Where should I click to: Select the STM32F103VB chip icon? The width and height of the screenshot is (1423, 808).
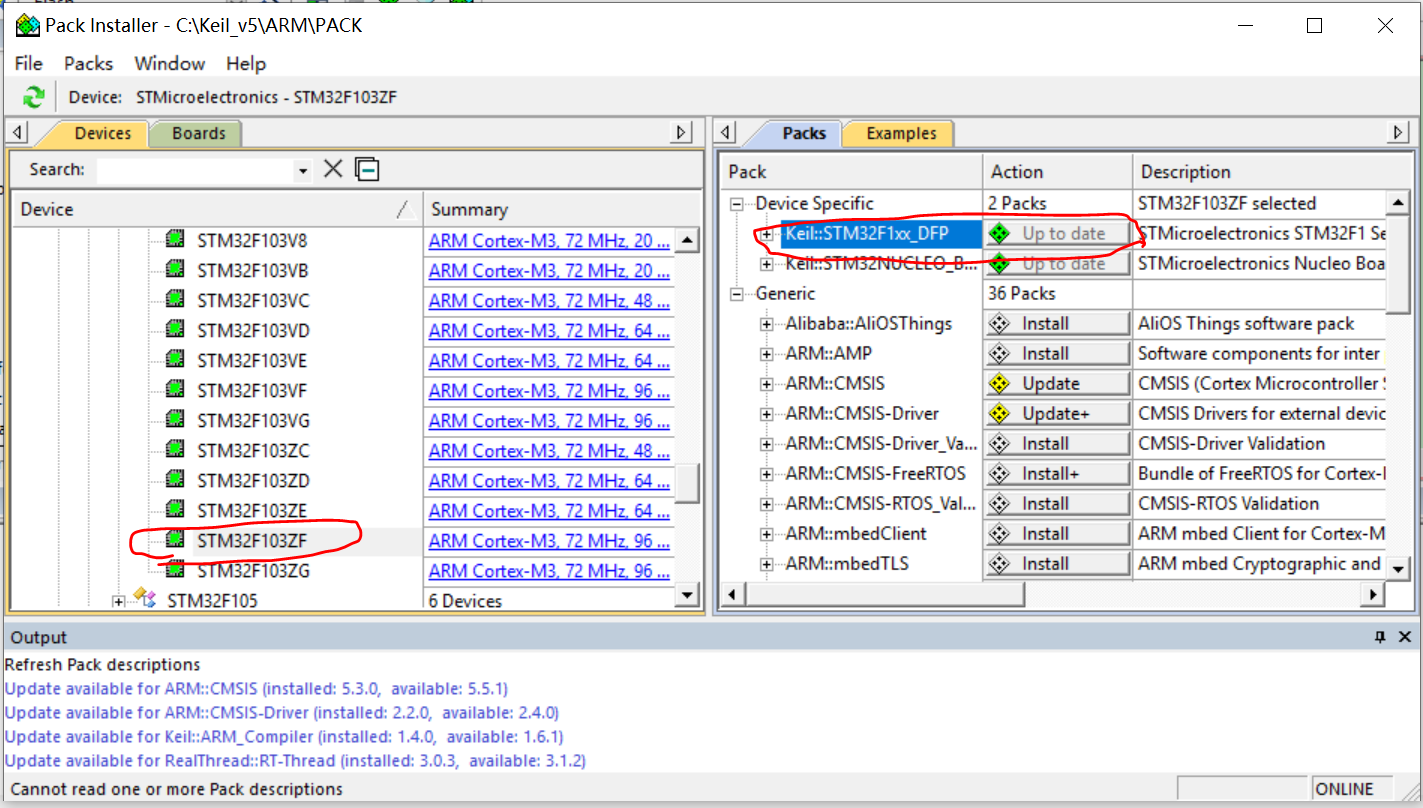(x=175, y=270)
